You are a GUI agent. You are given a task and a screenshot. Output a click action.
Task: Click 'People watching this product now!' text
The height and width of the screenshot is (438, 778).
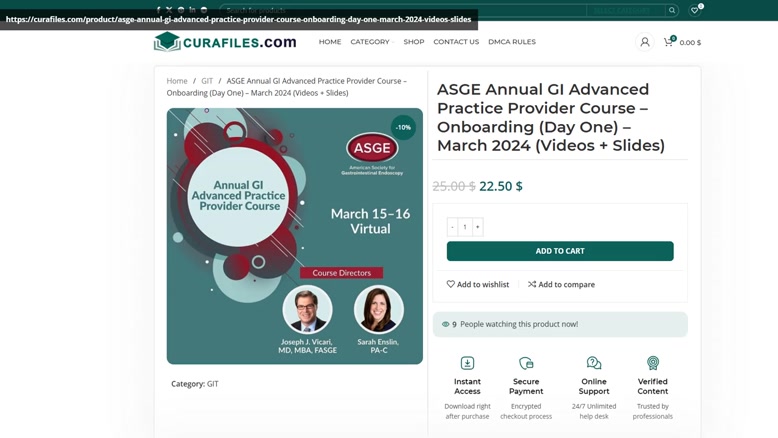[x=519, y=324]
